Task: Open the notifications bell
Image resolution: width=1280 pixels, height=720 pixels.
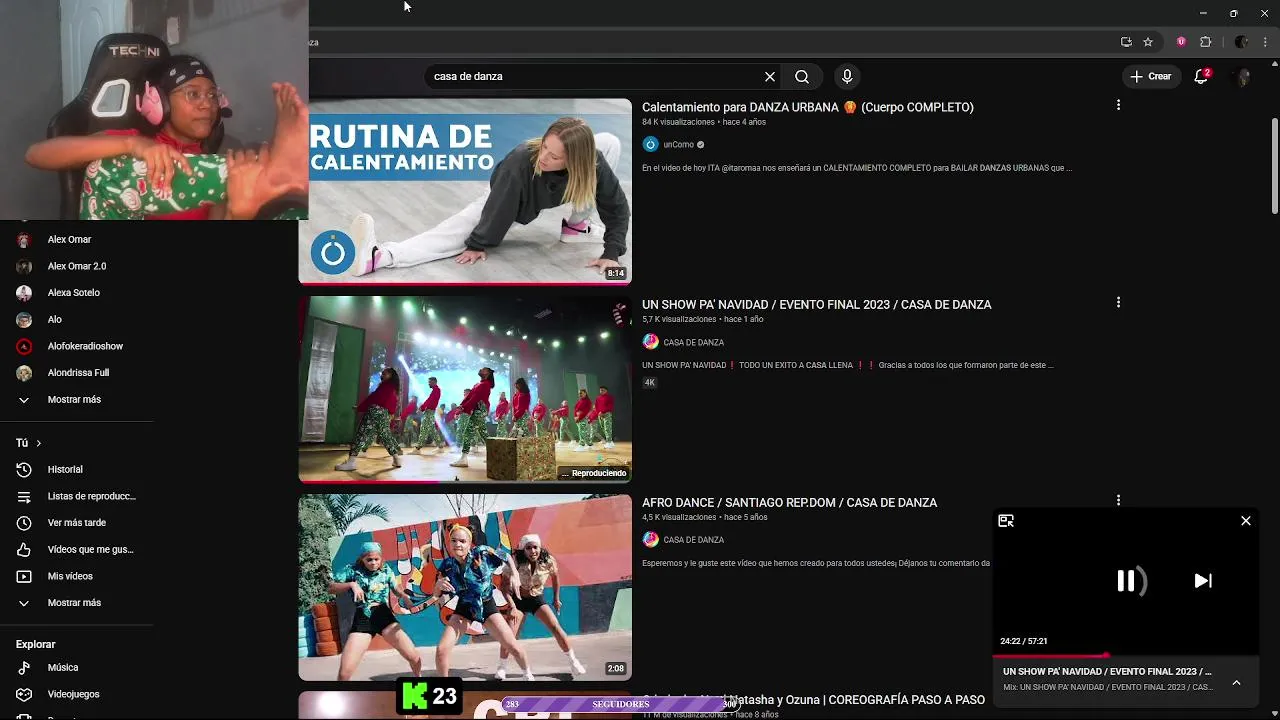Action: click(1201, 77)
